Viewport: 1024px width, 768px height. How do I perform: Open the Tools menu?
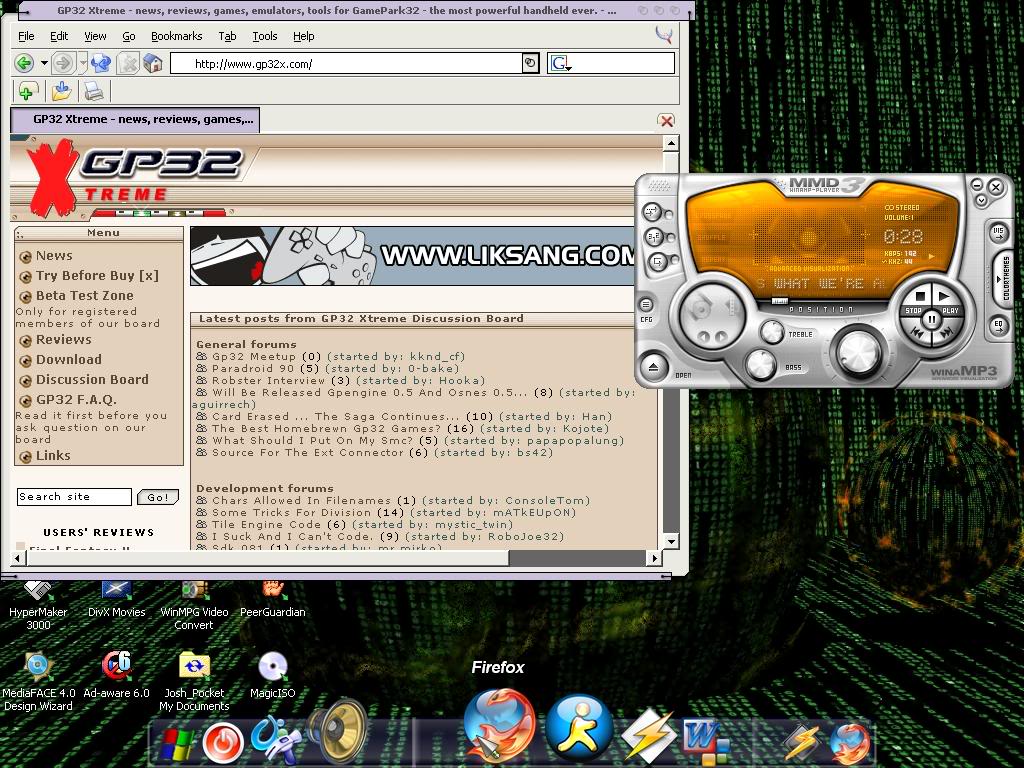coord(265,36)
